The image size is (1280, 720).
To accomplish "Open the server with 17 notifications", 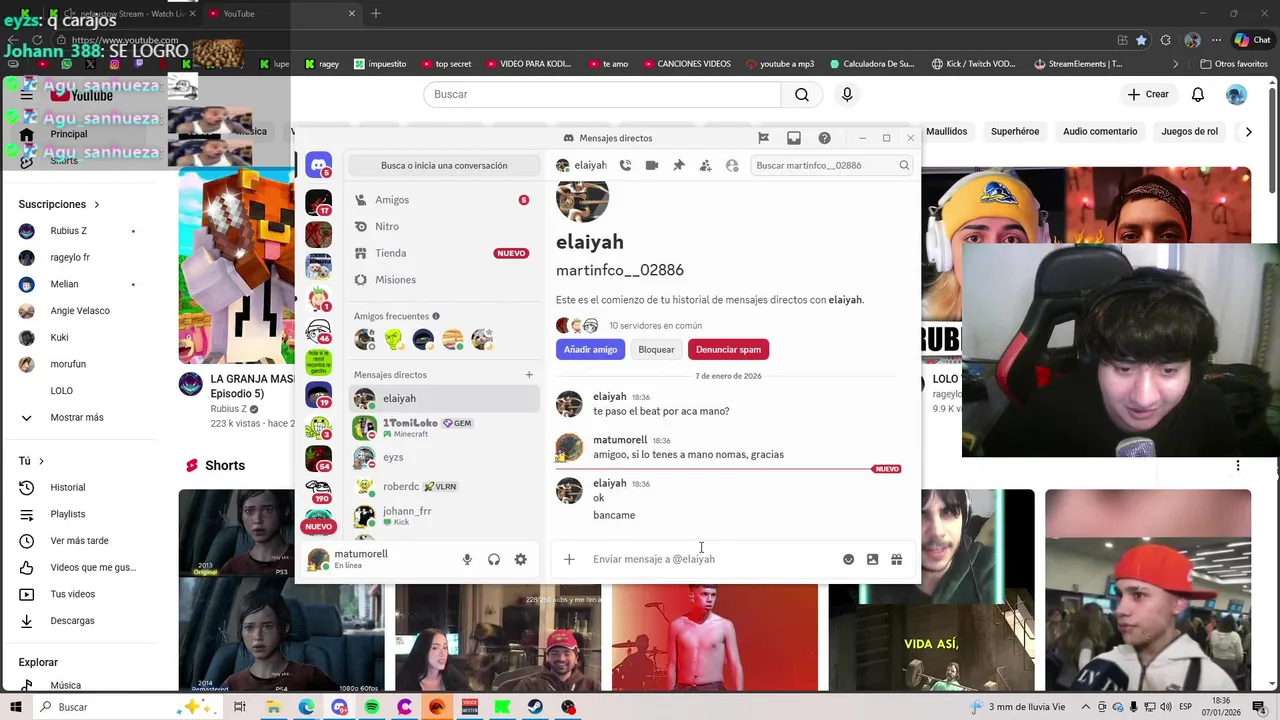I will click(x=318, y=203).
